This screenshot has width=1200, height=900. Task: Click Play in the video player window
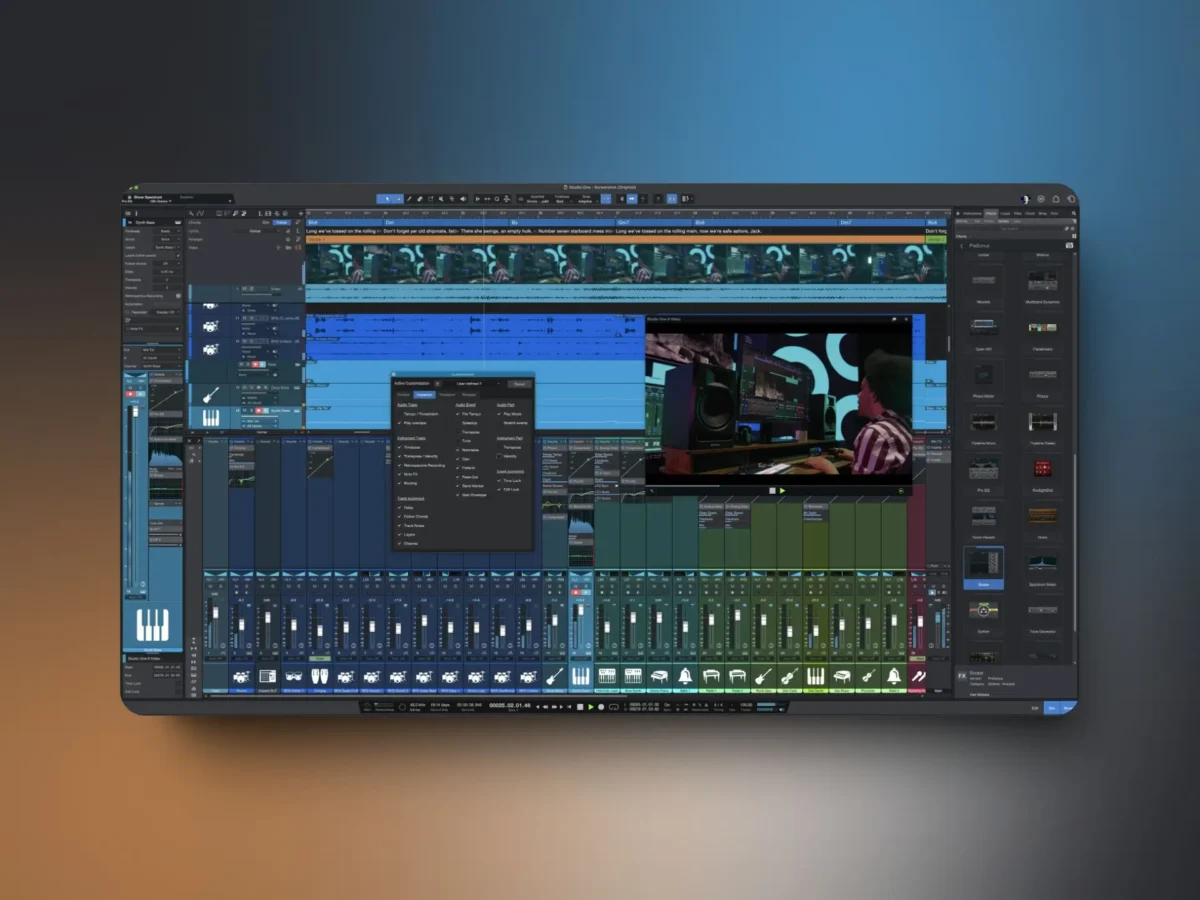[x=782, y=490]
